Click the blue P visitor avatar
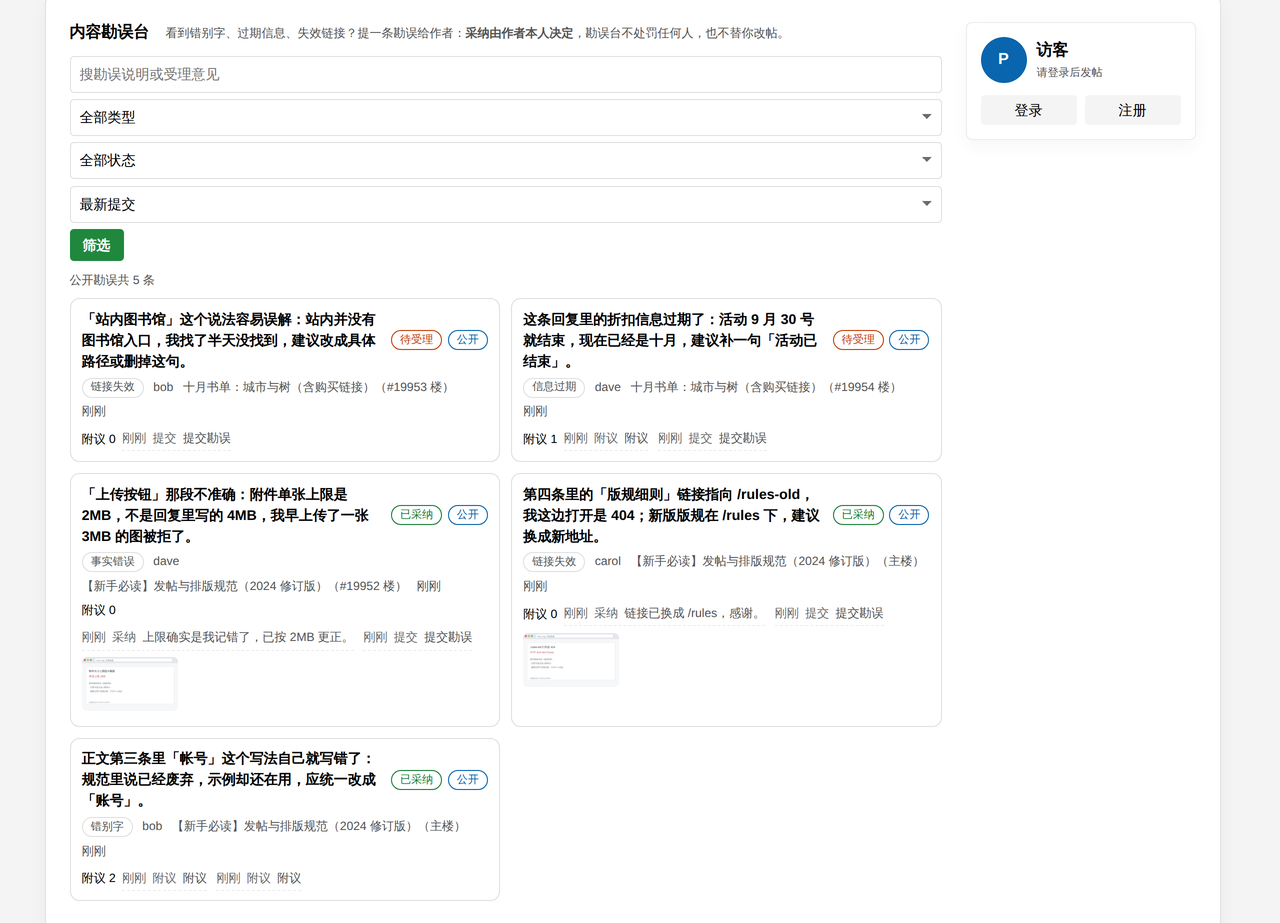 (1004, 60)
